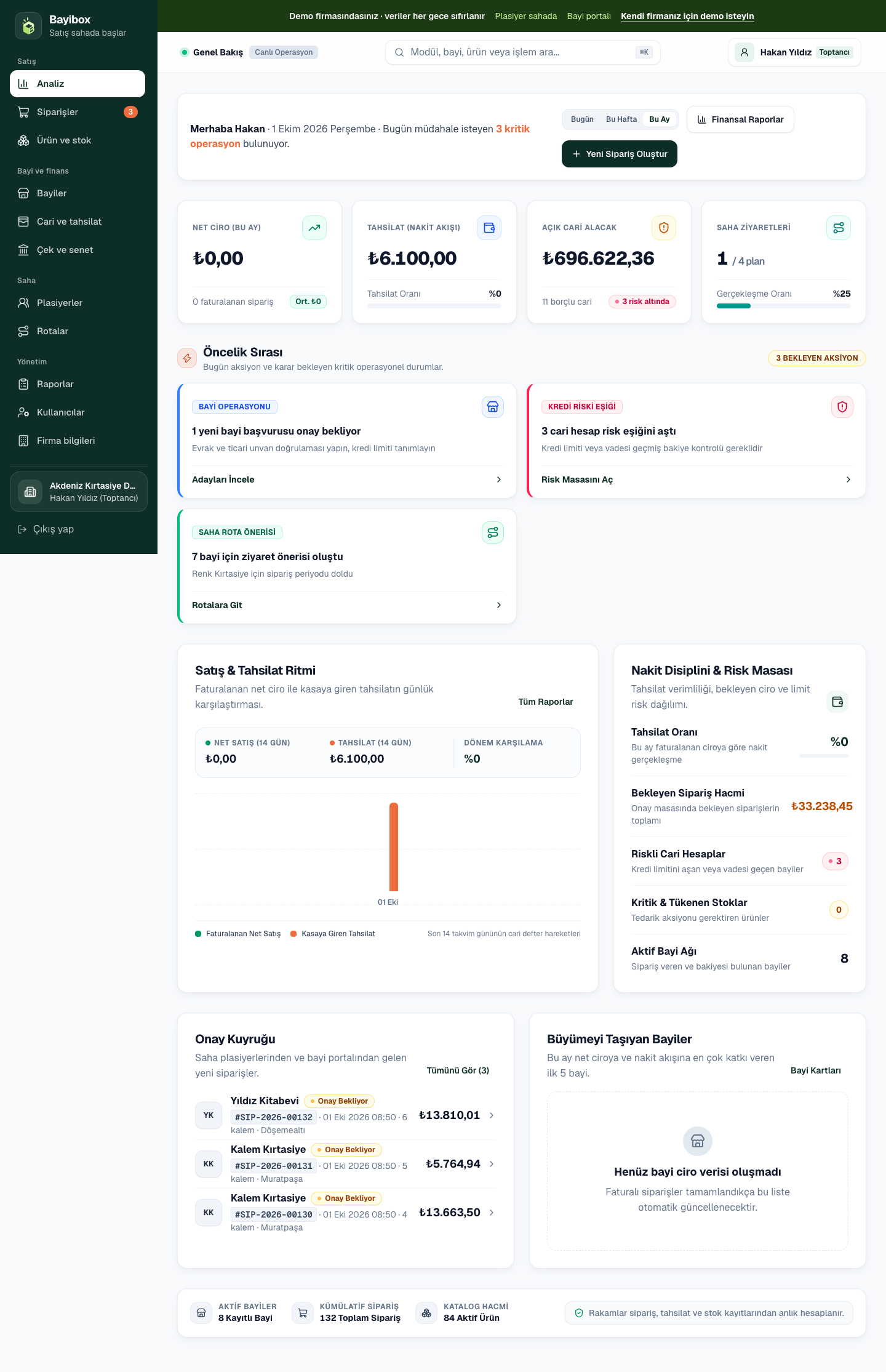
Task: Click the Bayibox logo icon
Action: click(28, 25)
